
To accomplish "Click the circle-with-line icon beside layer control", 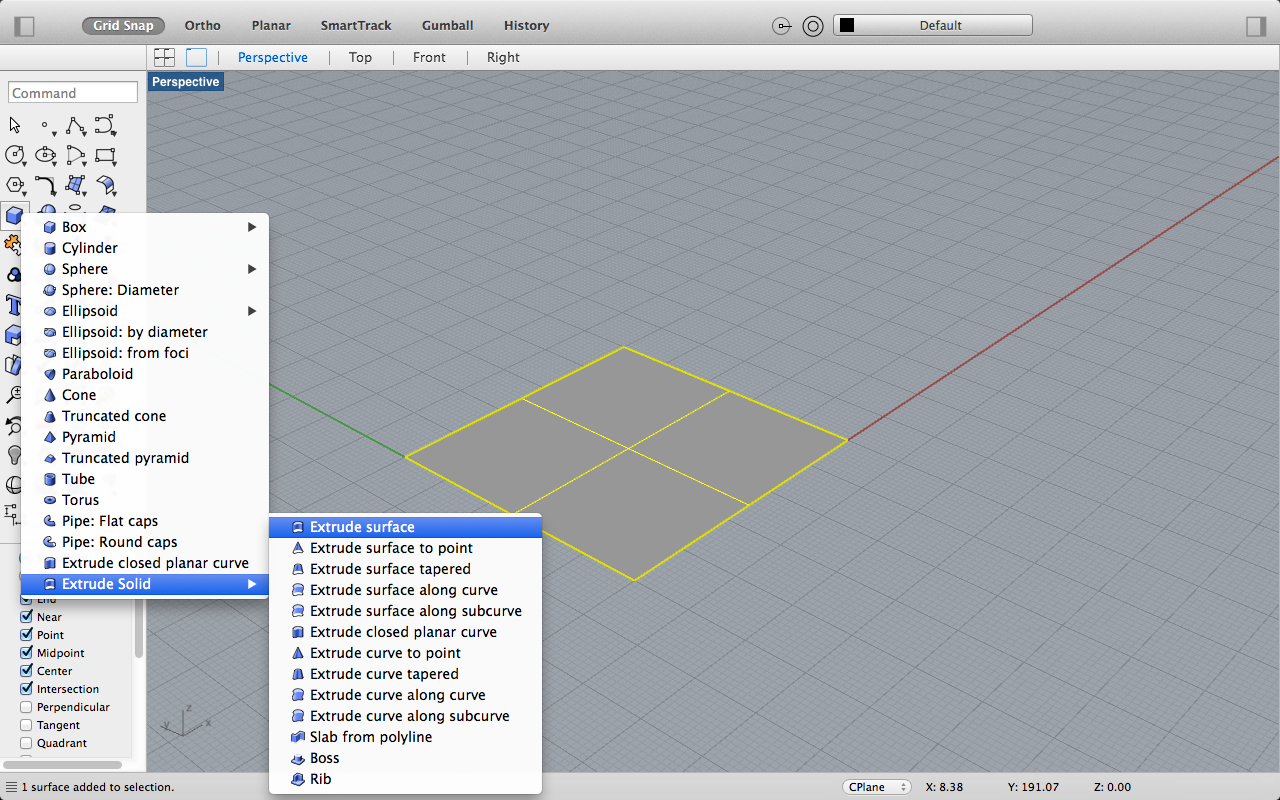I will click(783, 26).
